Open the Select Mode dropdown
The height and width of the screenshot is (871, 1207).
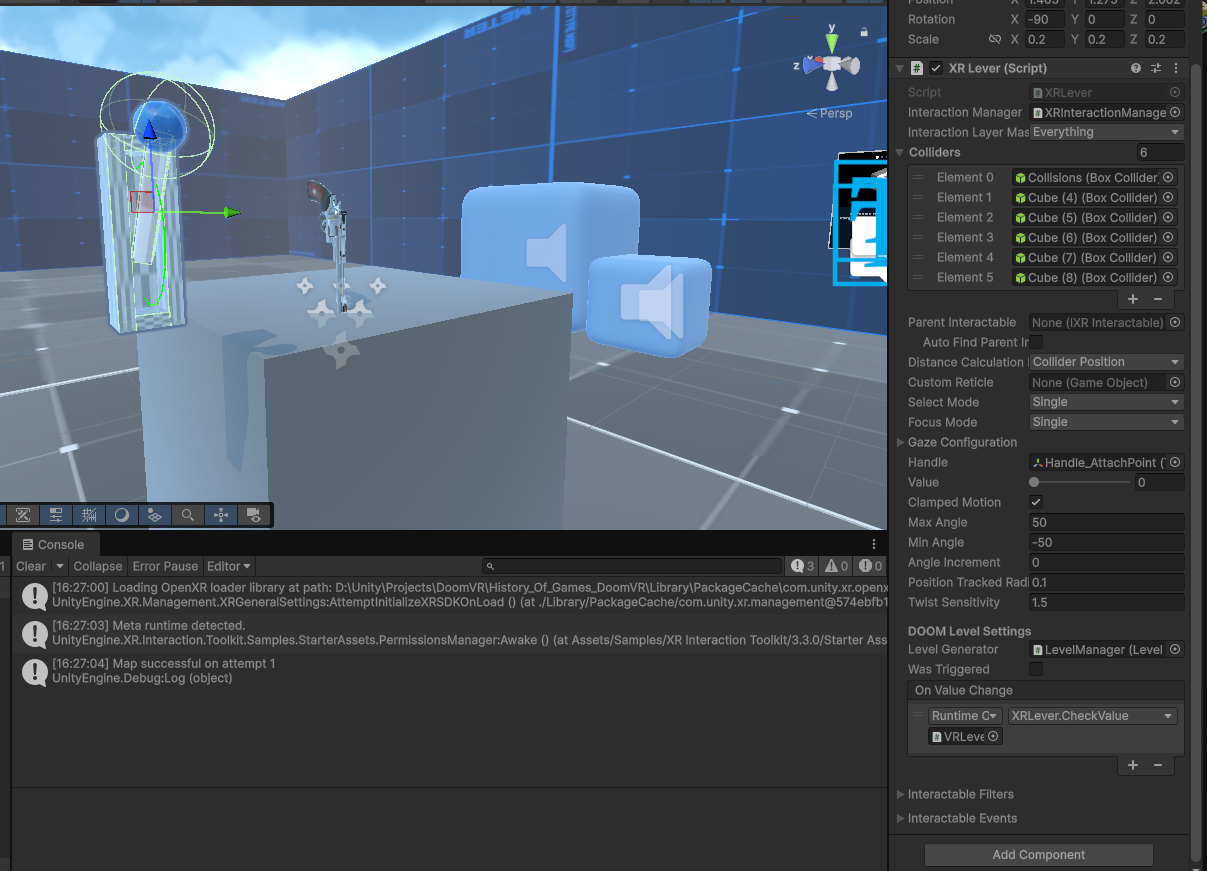pos(1106,402)
